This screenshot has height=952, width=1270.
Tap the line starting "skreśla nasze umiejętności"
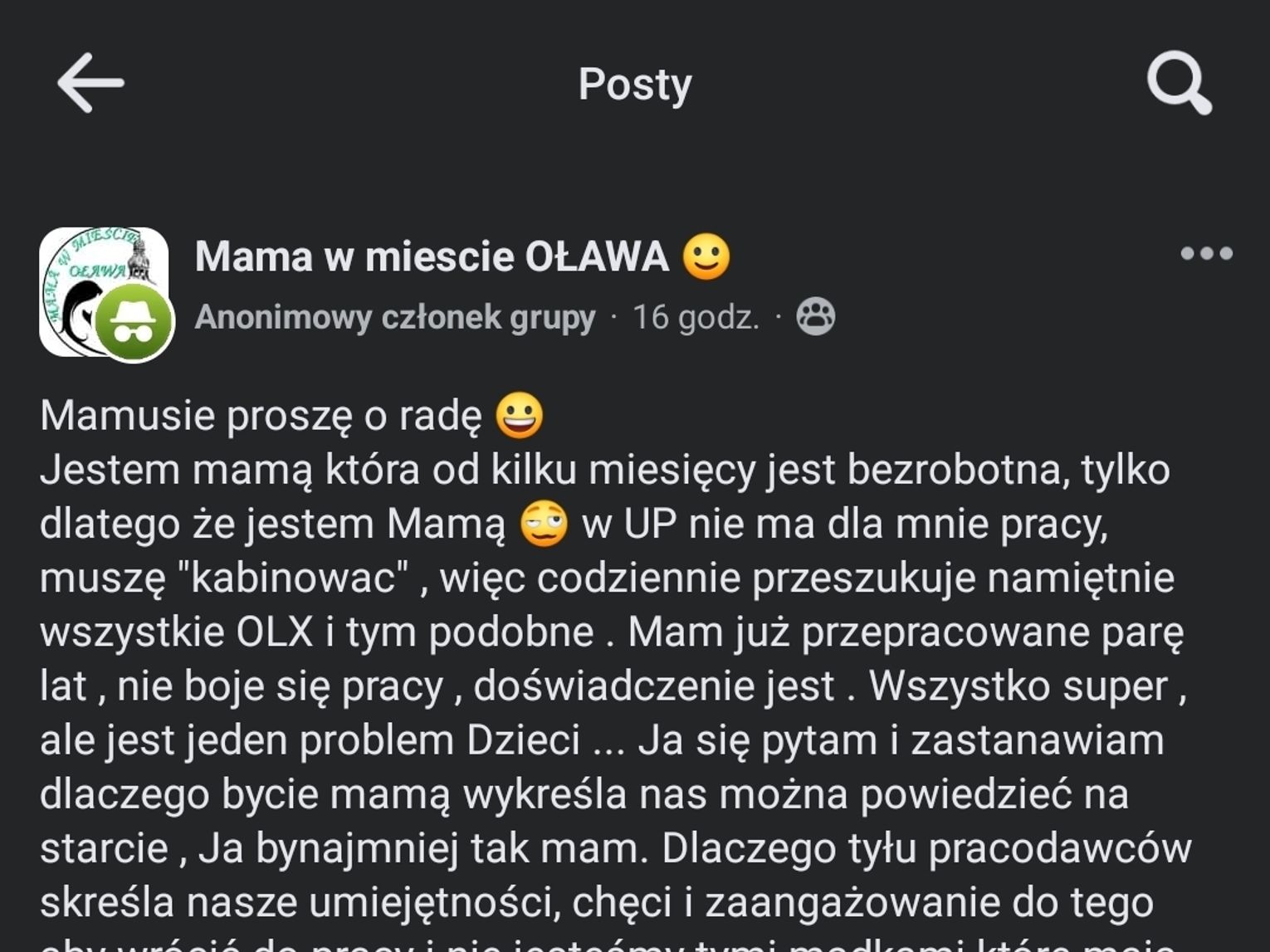[596, 902]
